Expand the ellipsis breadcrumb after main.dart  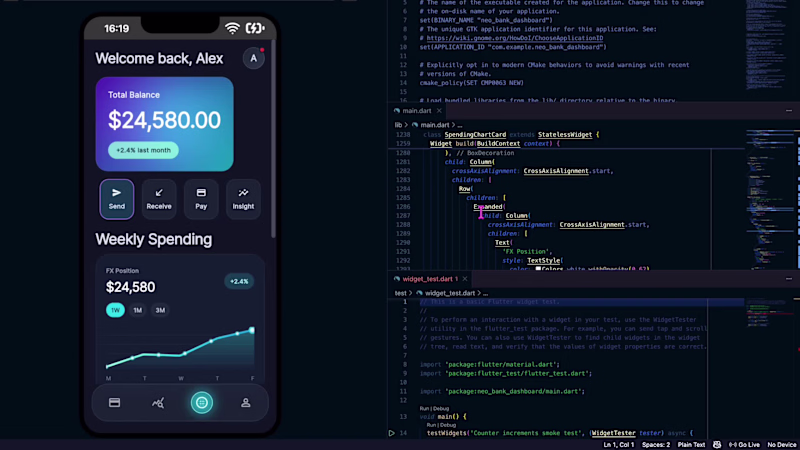(x=460, y=125)
